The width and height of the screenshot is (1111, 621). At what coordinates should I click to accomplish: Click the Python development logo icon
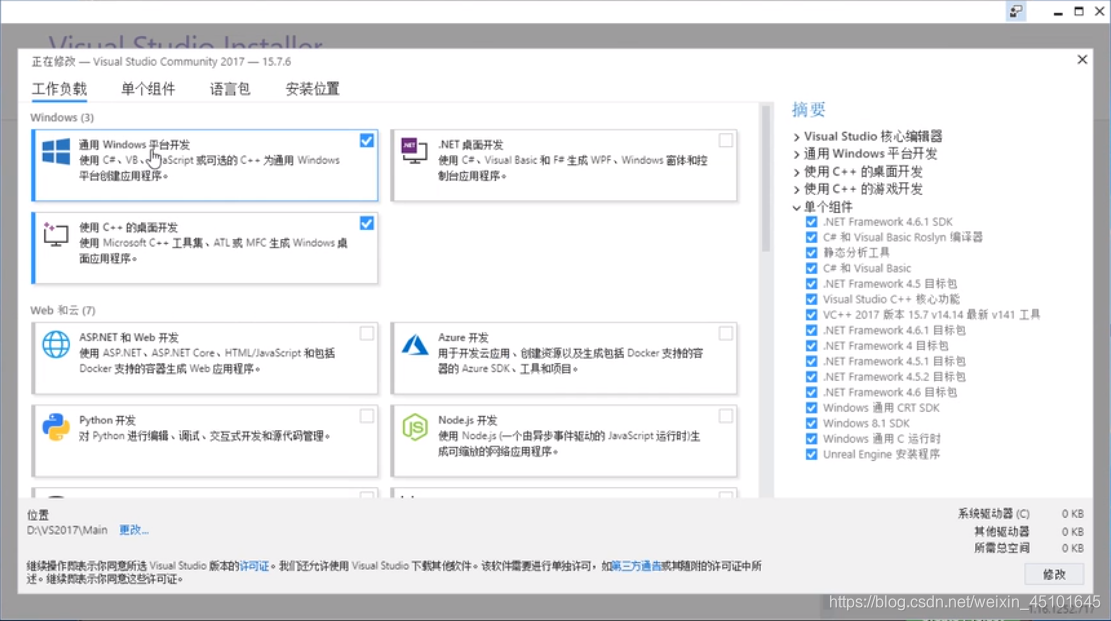click(x=56, y=427)
